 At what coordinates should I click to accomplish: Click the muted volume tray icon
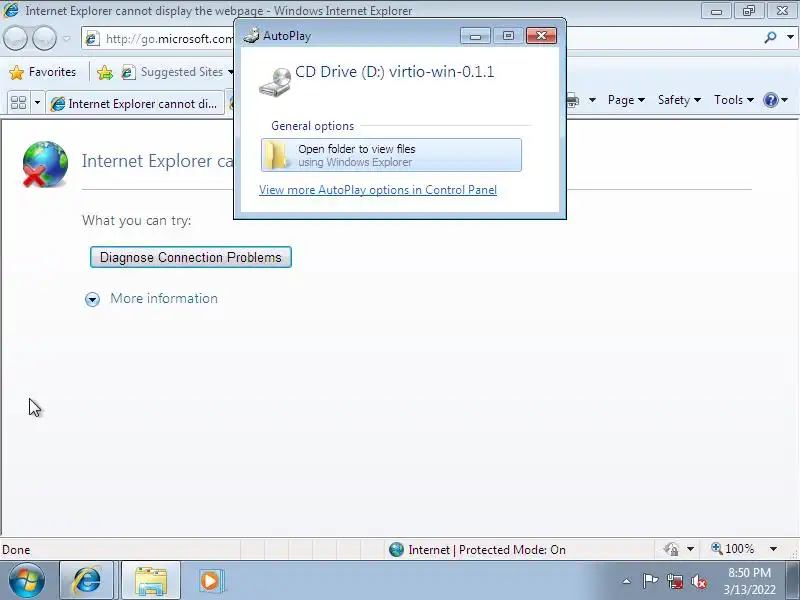pyautogui.click(x=699, y=581)
